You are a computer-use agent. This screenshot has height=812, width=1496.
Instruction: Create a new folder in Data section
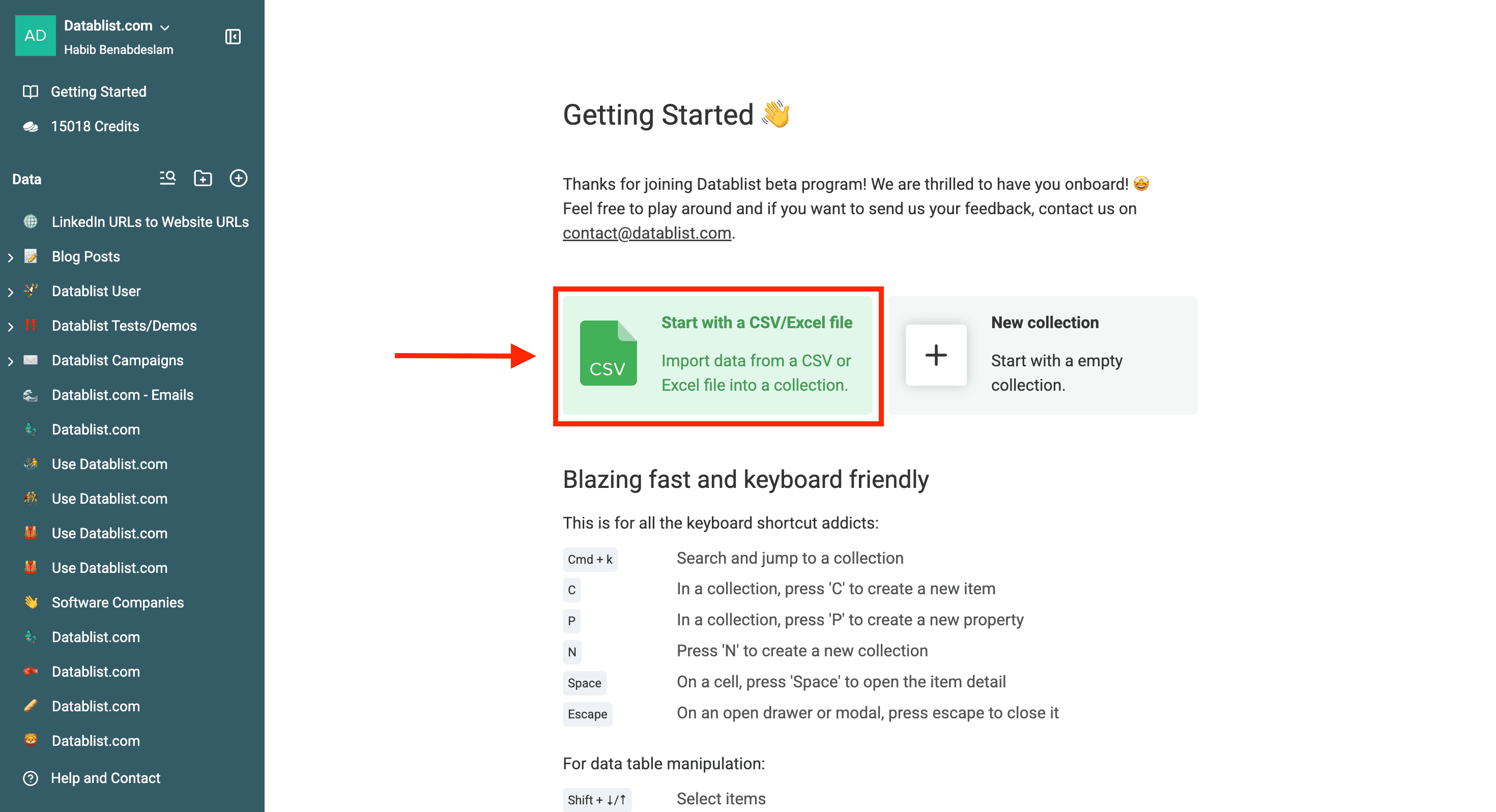(203, 178)
